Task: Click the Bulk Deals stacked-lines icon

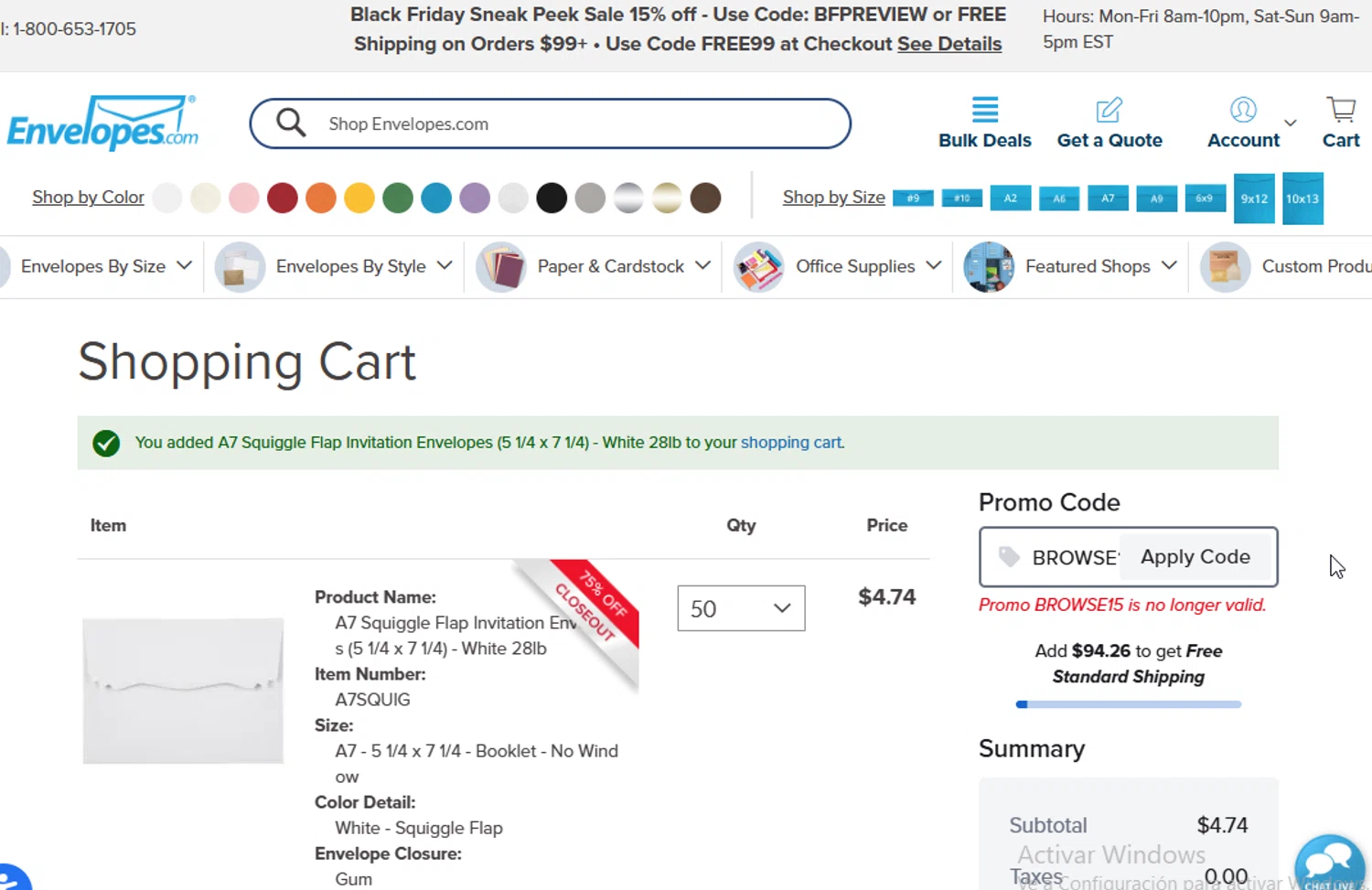Action: tap(984, 111)
